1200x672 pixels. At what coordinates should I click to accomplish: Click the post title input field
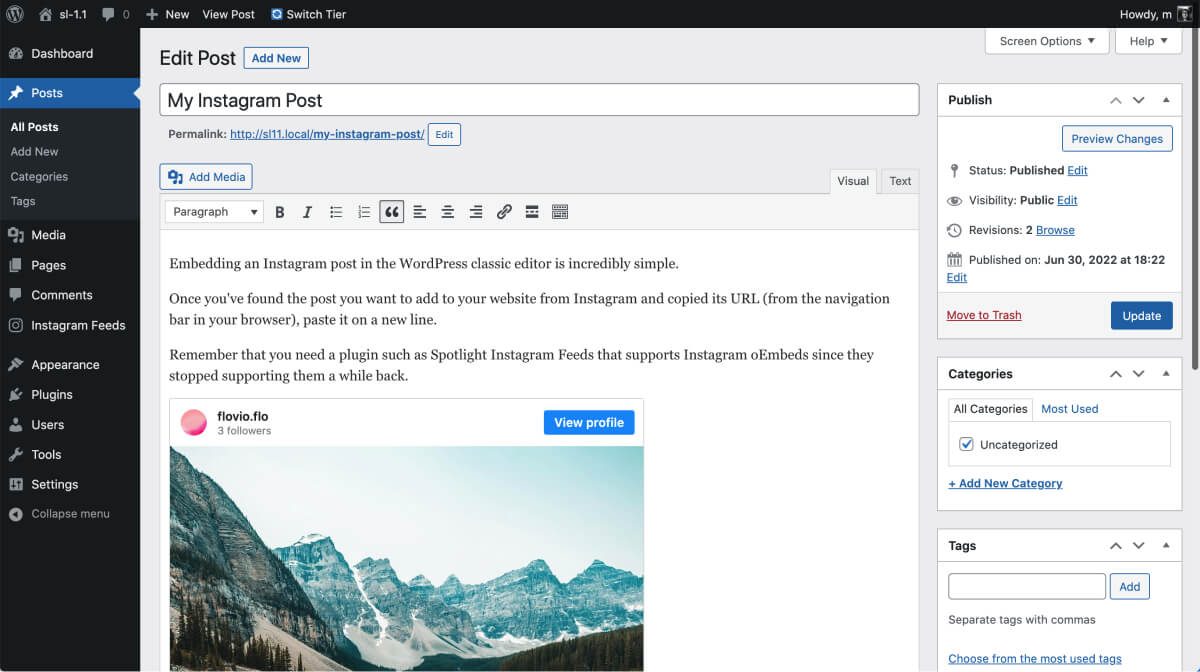[539, 100]
